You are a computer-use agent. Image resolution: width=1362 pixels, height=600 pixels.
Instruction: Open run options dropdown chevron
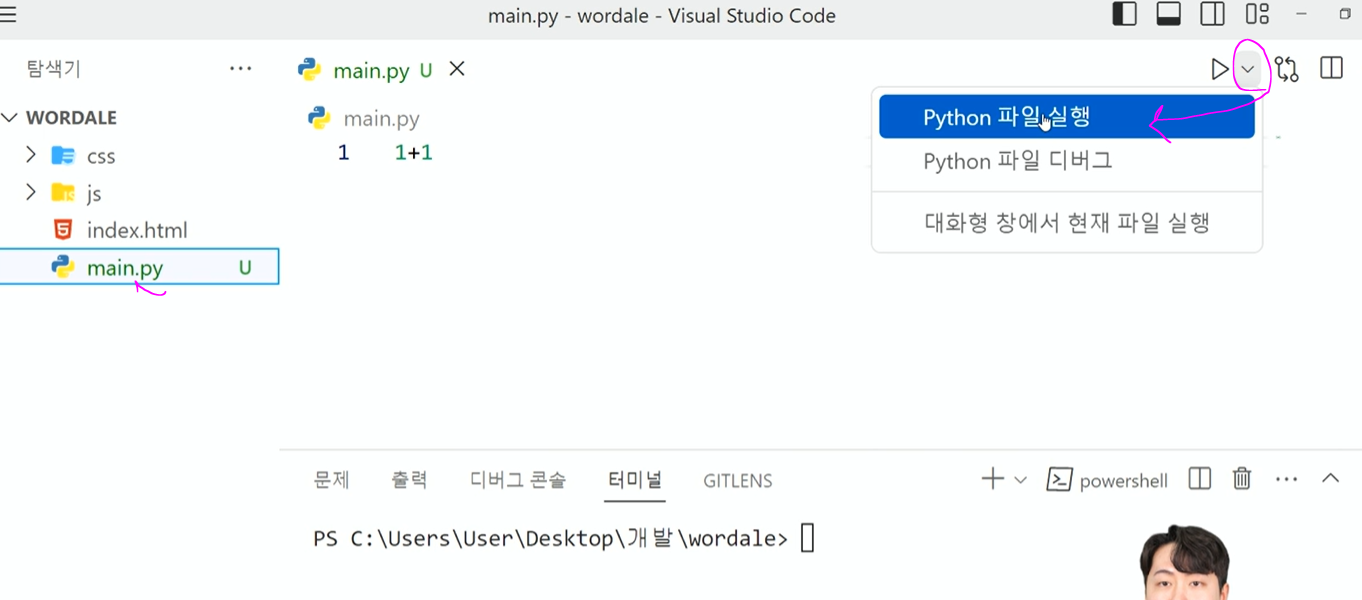pos(1248,69)
